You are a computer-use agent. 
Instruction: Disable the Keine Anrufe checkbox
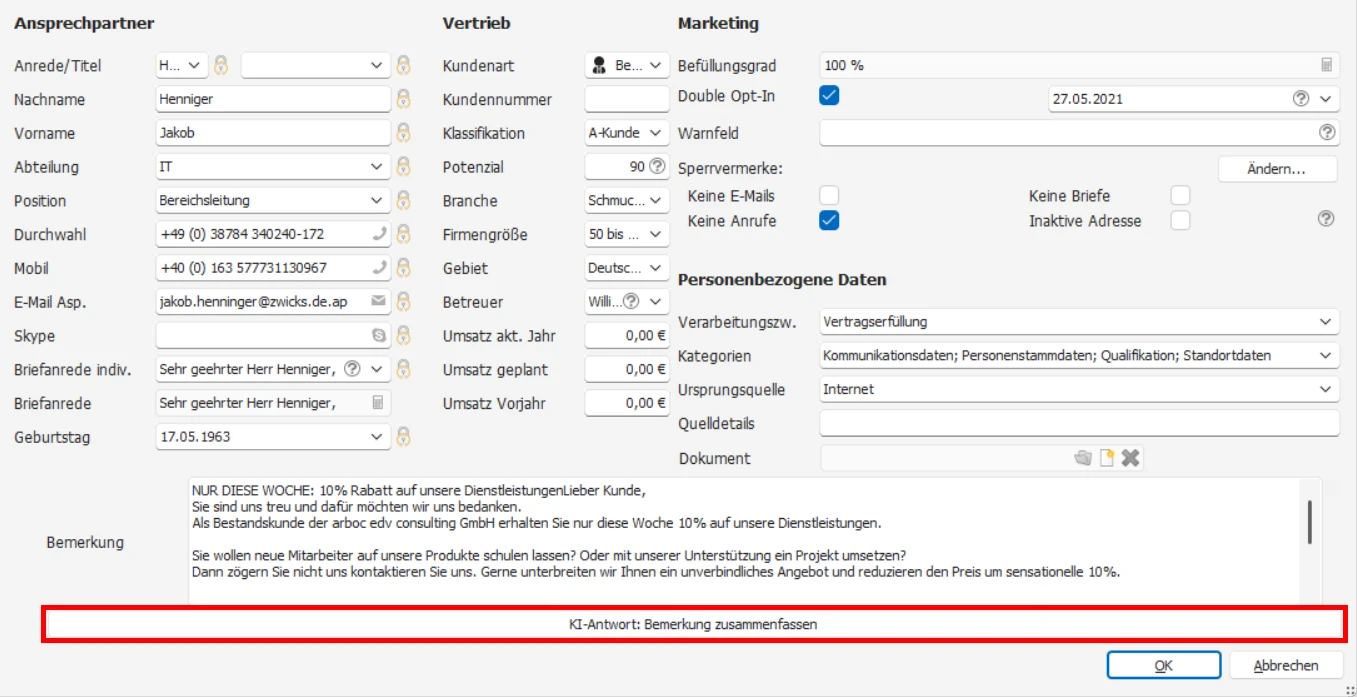pyautogui.click(x=829, y=221)
